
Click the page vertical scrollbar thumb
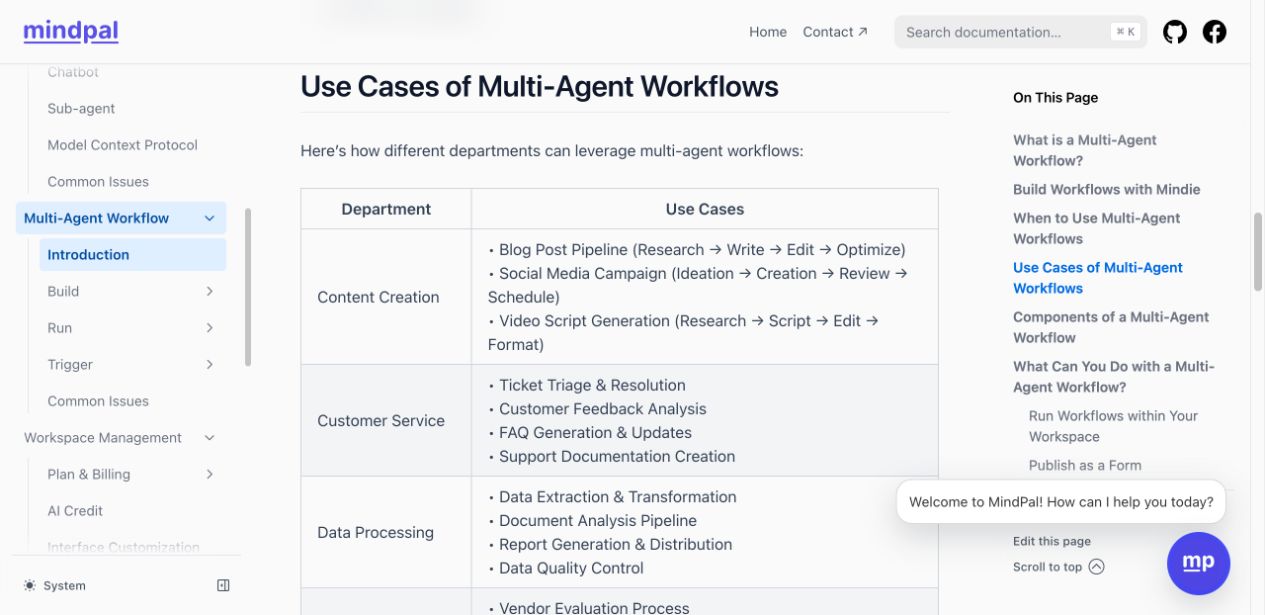pyautogui.click(x=1258, y=250)
